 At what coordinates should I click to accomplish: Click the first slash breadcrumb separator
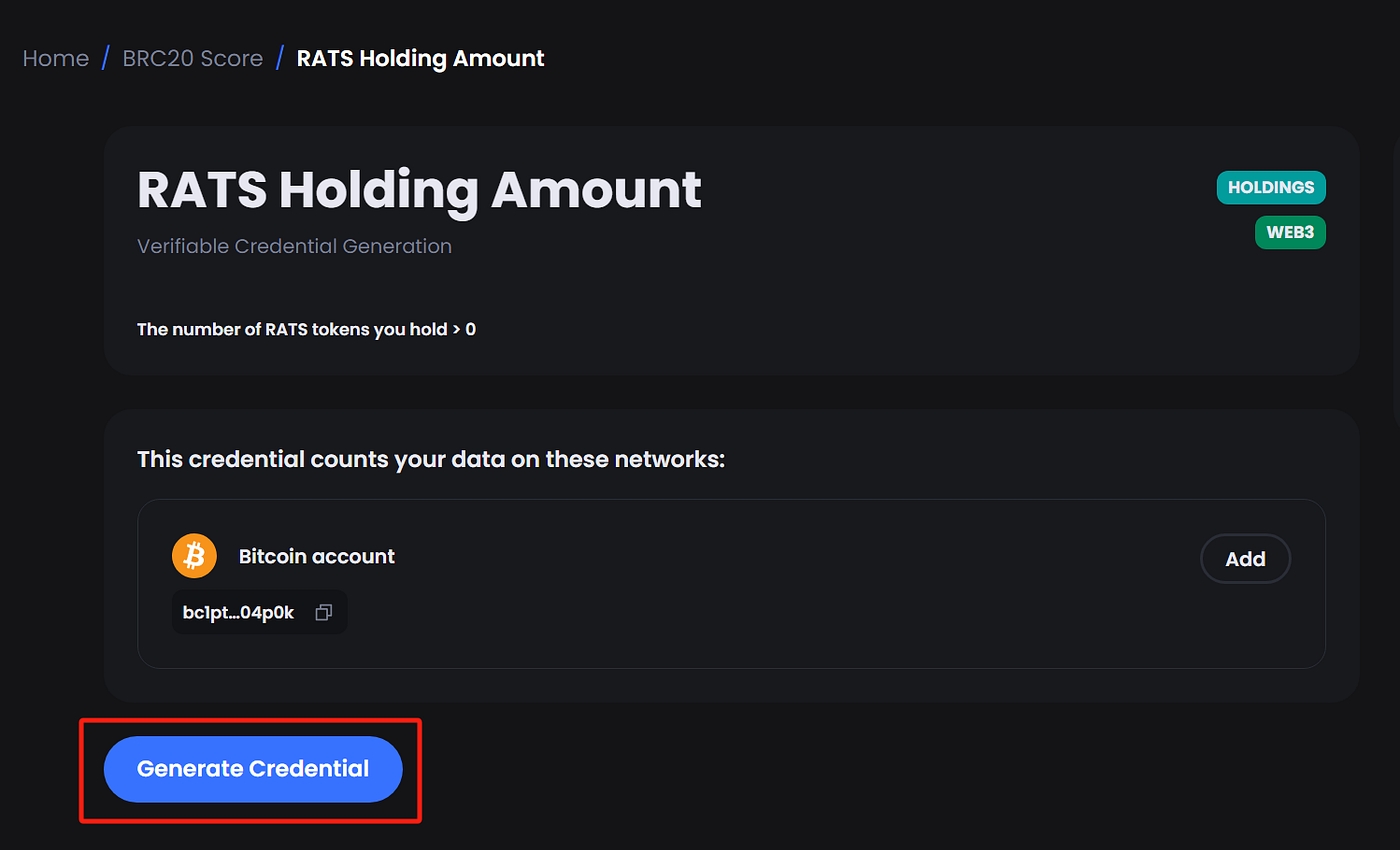(x=106, y=58)
